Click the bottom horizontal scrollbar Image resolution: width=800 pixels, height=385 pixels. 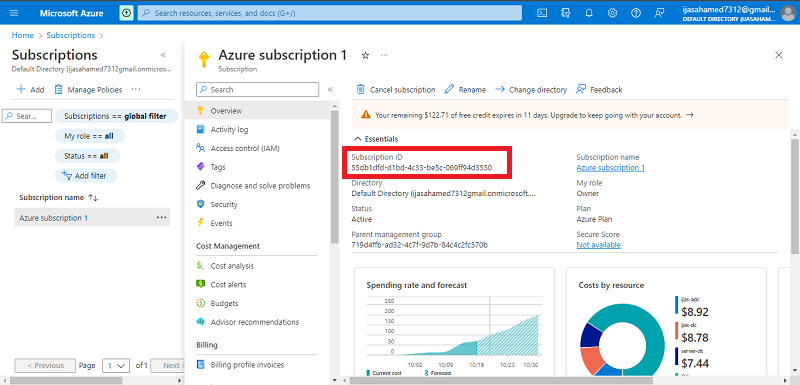click(500, 380)
